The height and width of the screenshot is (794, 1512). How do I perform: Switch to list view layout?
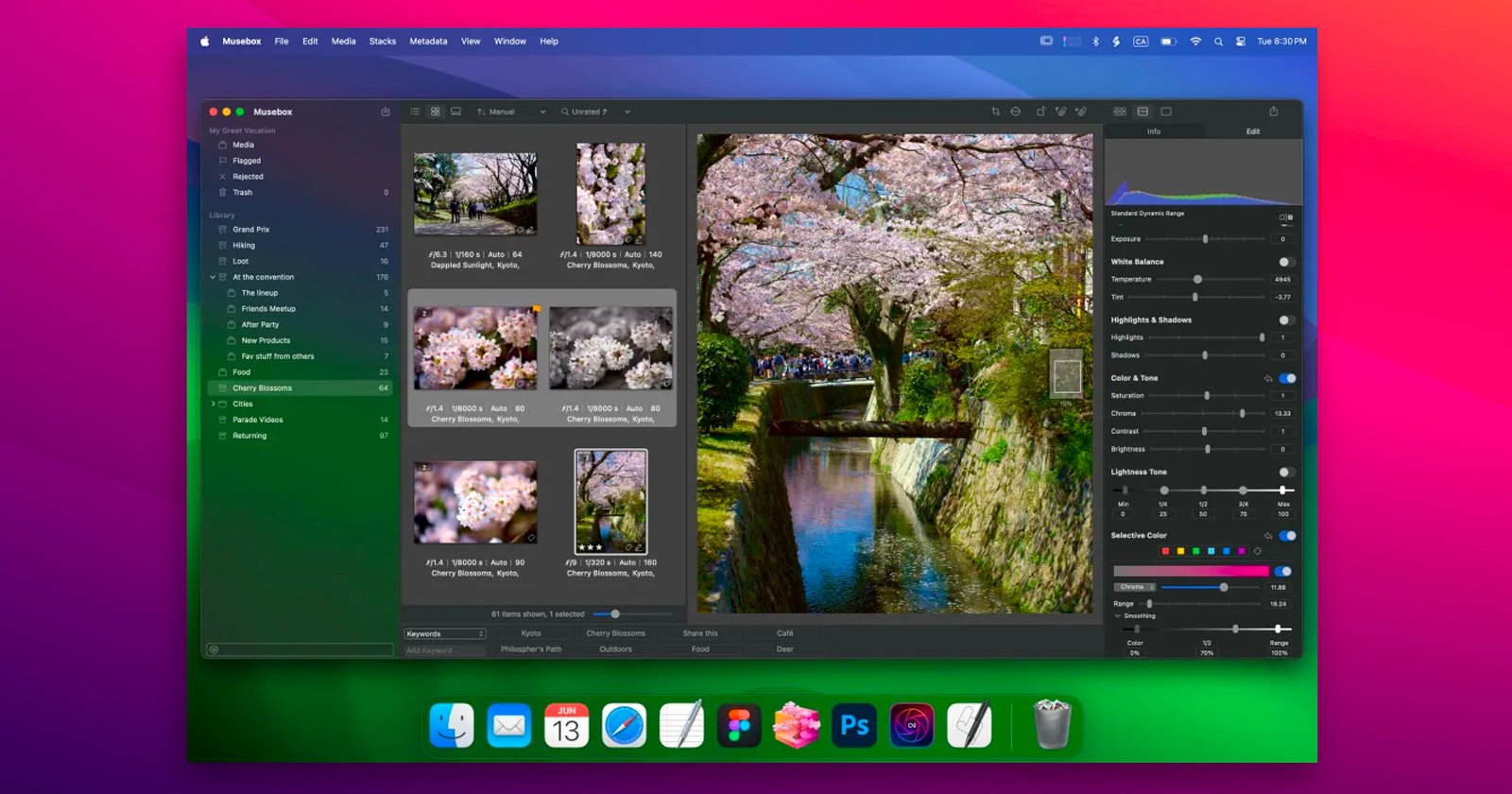(415, 112)
